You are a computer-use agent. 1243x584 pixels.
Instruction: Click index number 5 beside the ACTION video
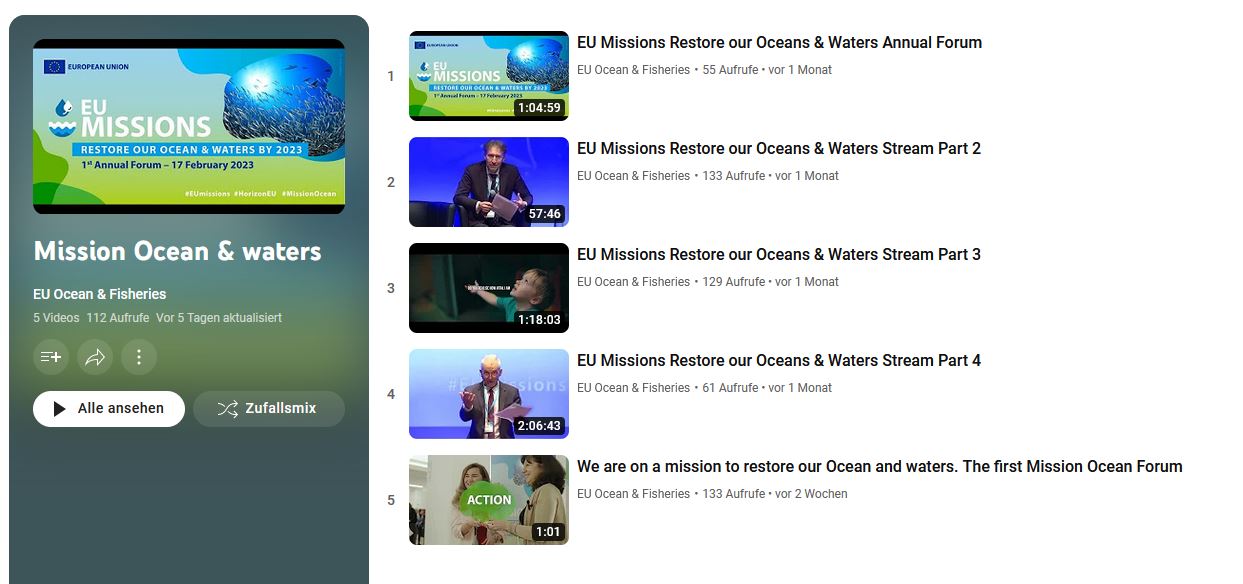coord(391,500)
